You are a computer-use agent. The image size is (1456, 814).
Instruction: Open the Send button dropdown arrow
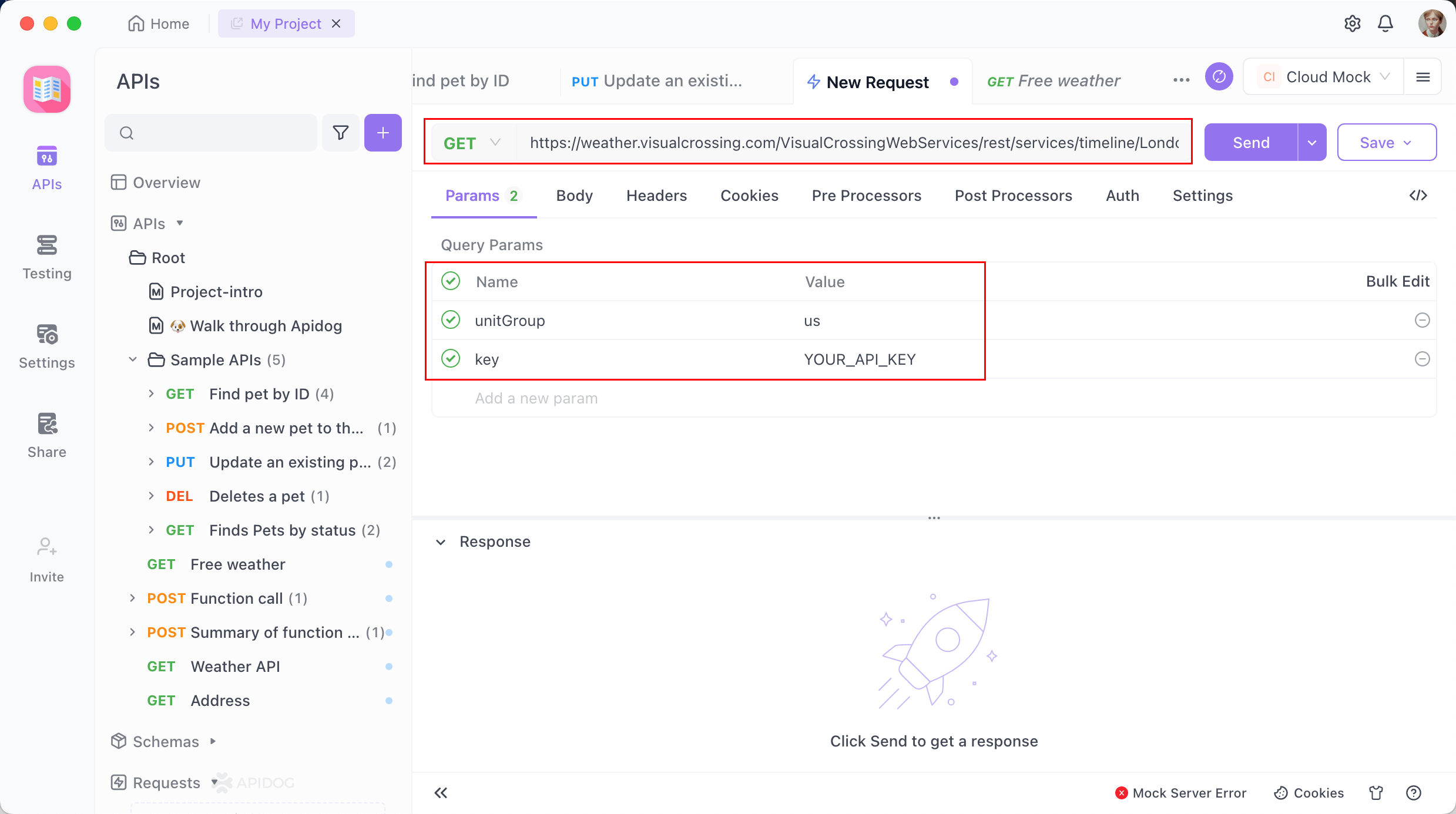click(1312, 142)
